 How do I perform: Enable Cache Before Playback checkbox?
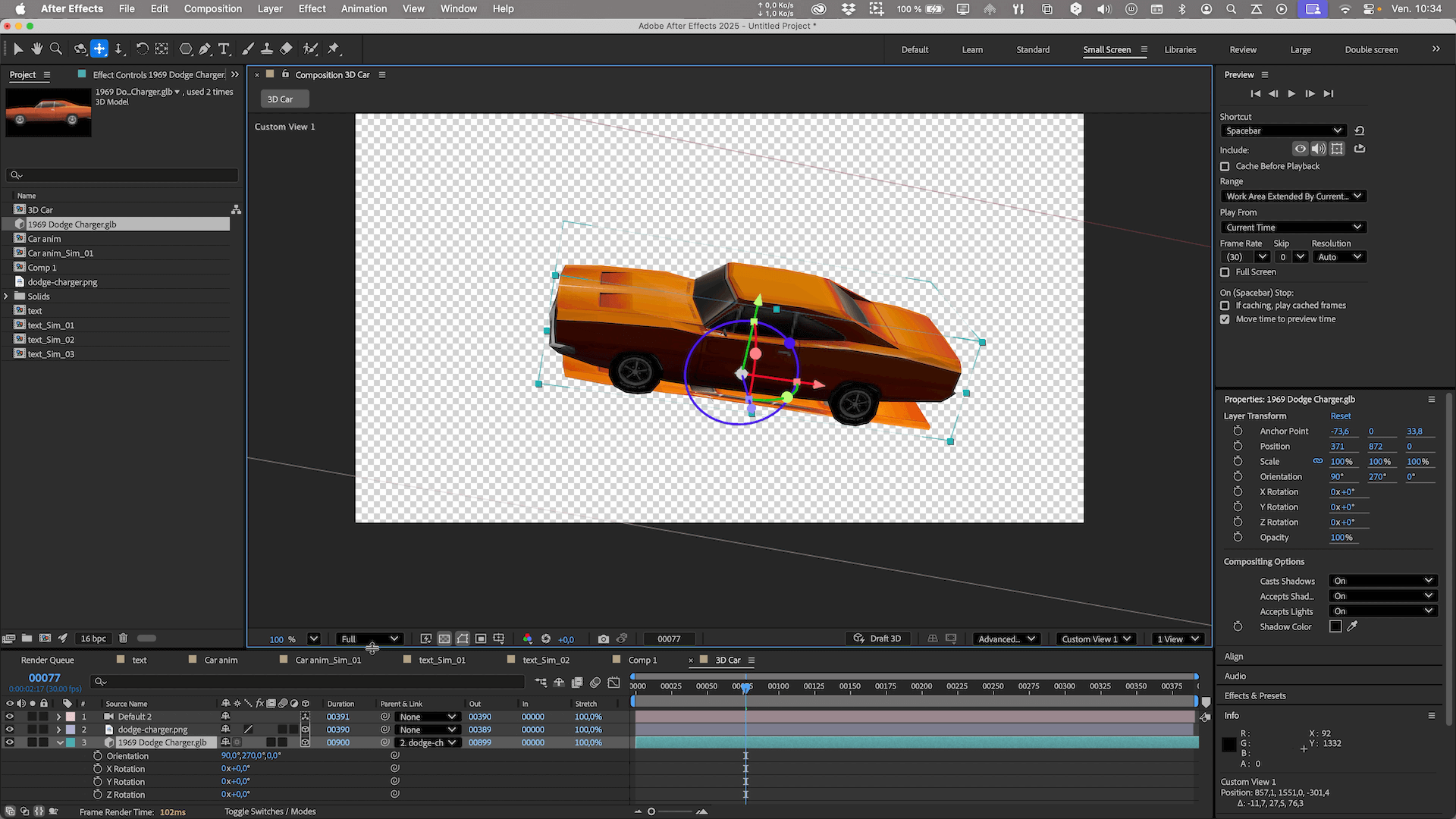tap(1225, 166)
